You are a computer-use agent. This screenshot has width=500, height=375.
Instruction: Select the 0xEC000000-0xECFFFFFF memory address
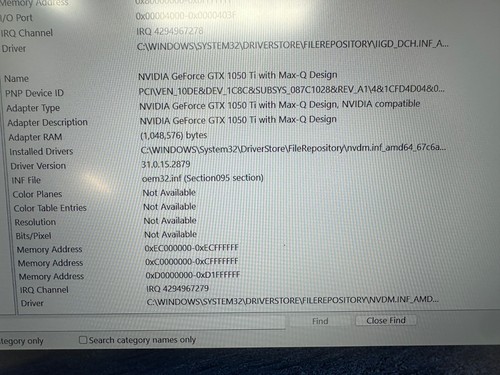click(x=192, y=248)
